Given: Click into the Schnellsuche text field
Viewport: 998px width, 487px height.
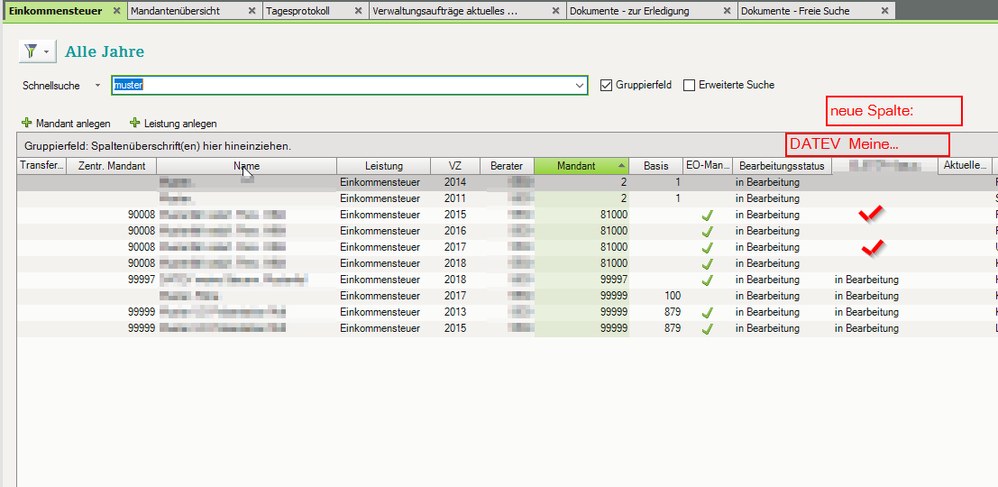Looking at the screenshot, I should point(340,86).
